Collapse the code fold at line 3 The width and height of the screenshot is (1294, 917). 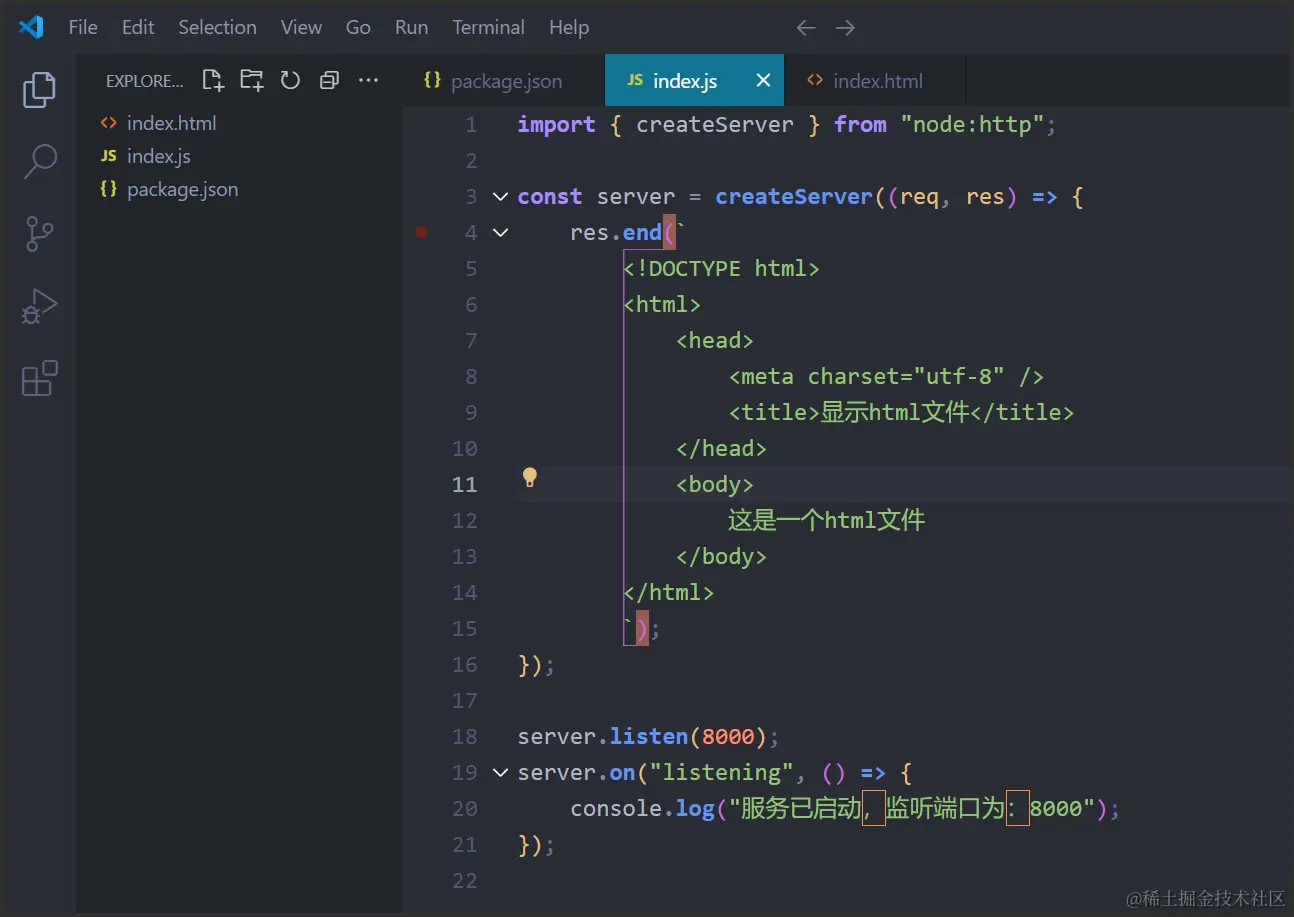[x=500, y=196]
